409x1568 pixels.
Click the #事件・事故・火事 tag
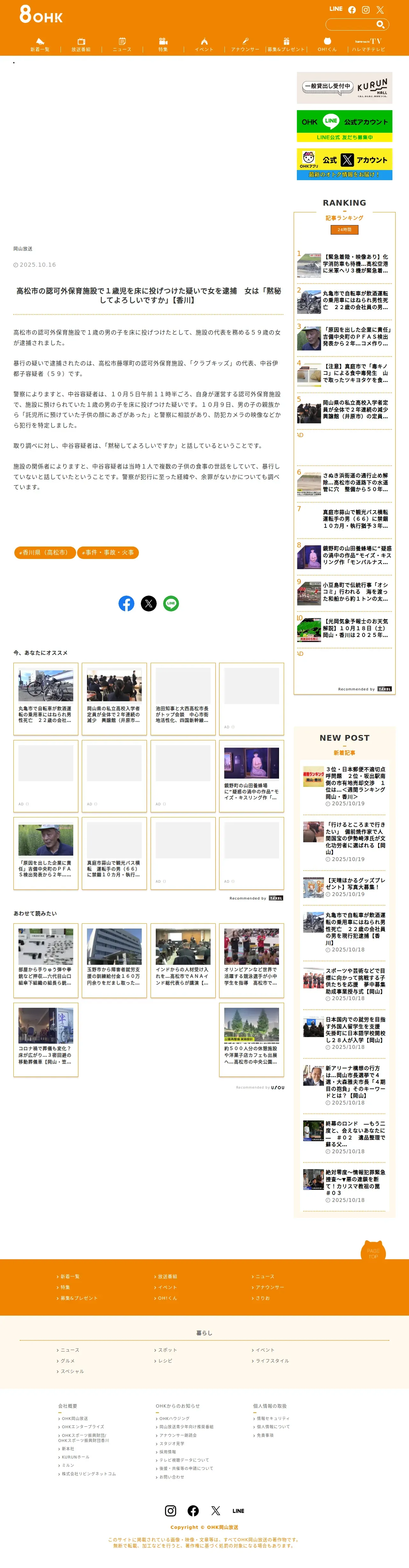pyautogui.click(x=108, y=553)
